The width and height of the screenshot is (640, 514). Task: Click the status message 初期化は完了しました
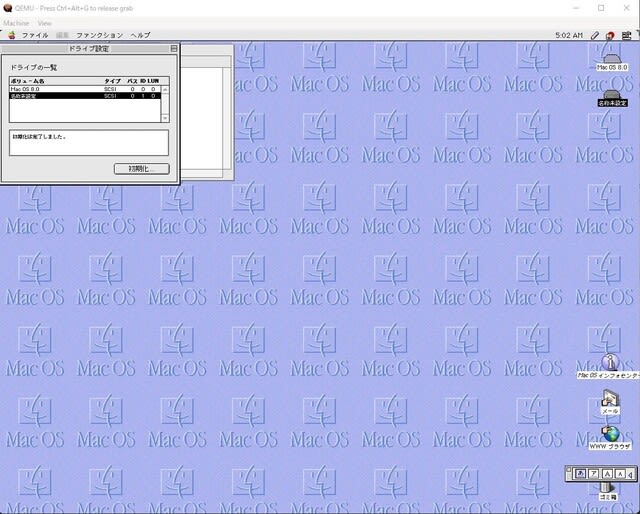coord(39,137)
